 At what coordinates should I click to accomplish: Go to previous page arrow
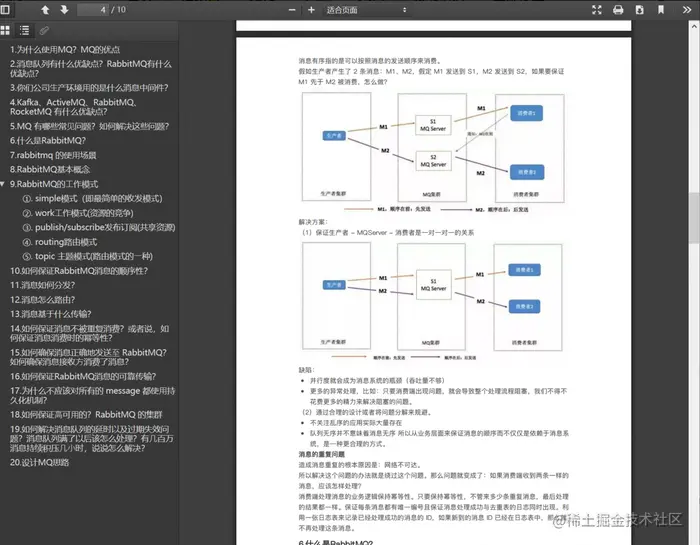tap(45, 9)
